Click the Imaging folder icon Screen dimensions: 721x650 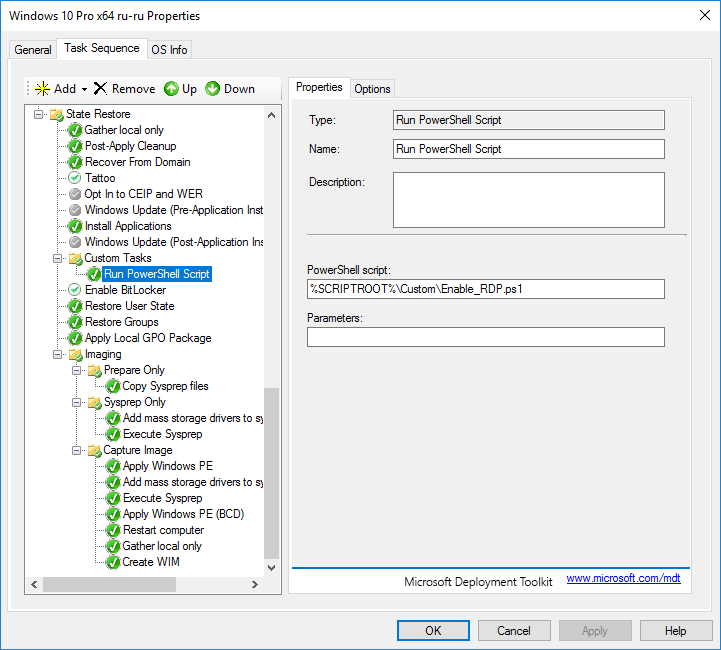click(x=75, y=354)
